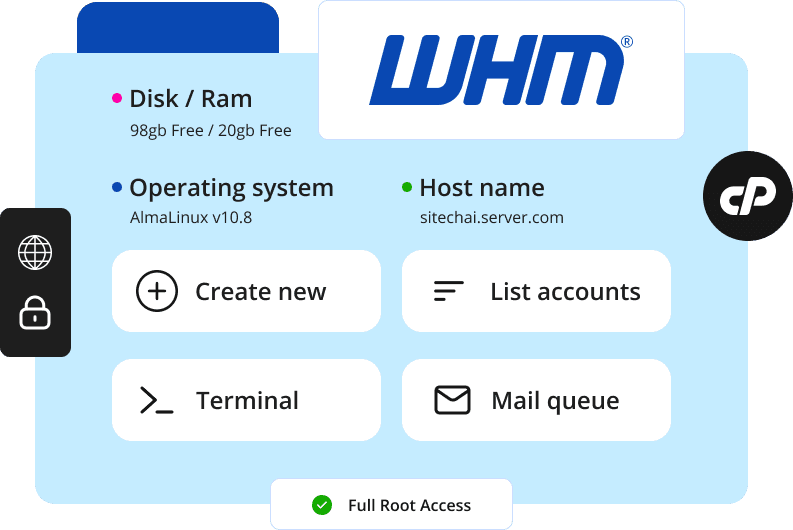Viewport: 793px width, 530px height.
Task: Click the command prompt icon beside Terminal
Action: coord(156,401)
